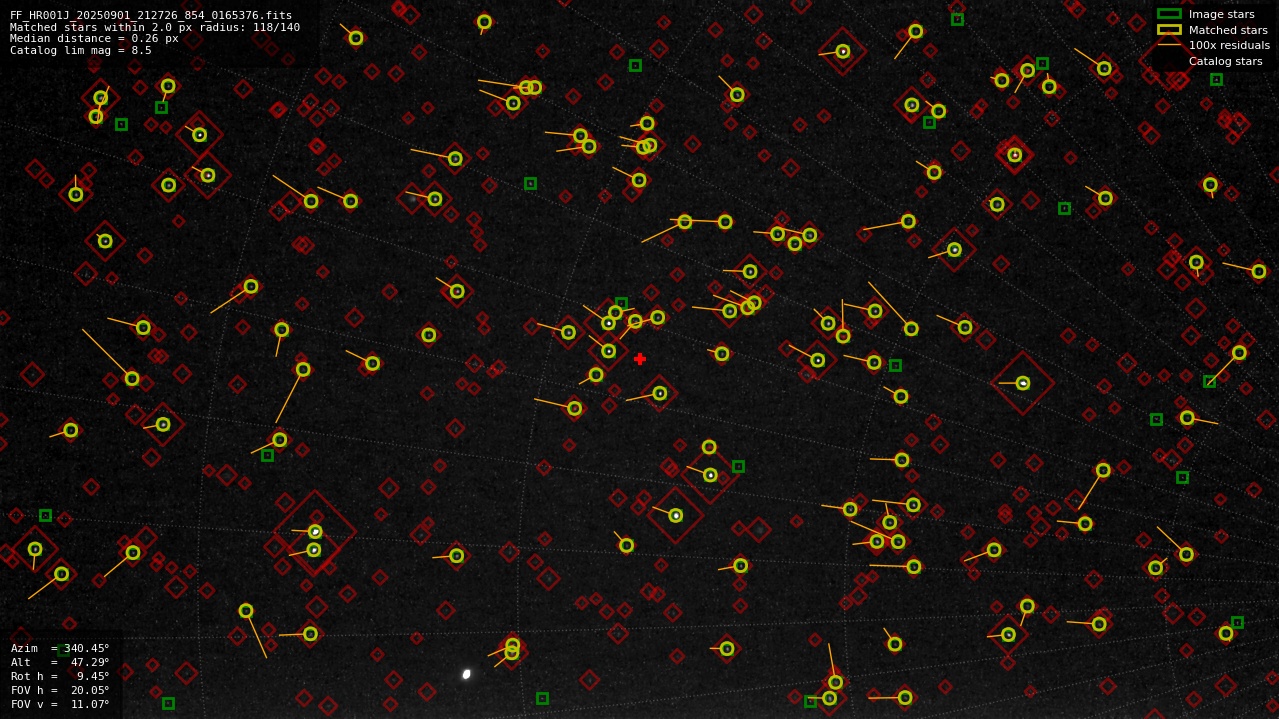
Task: Click the '100x residuals' legend label
Action: 1229,45
